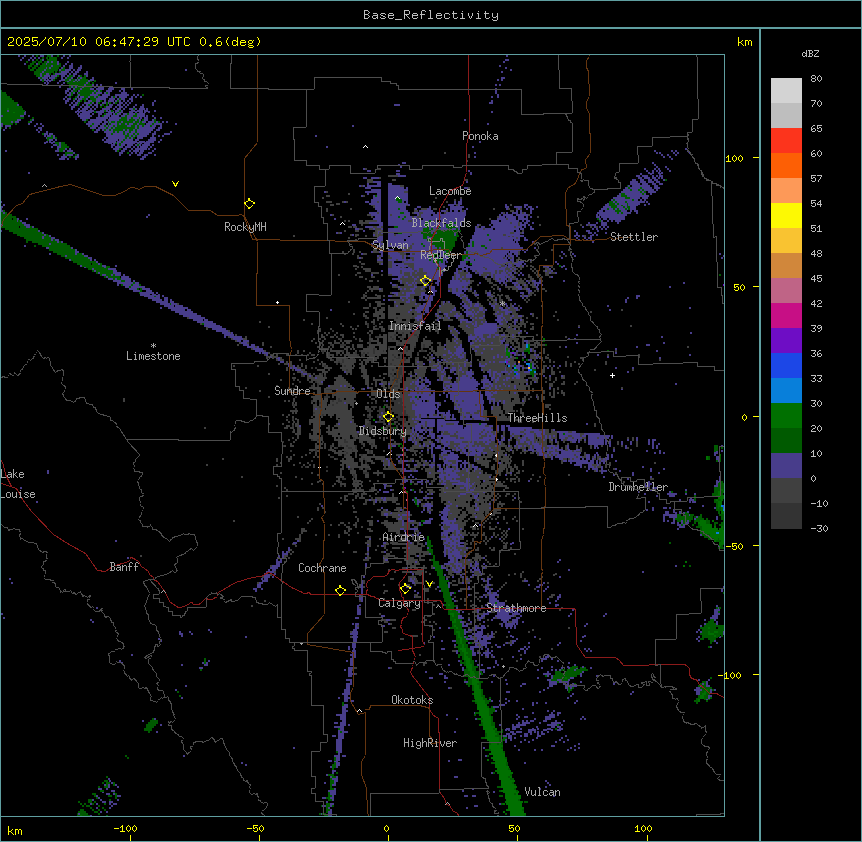Click the yellow V marker northwest of RockyMH
The height and width of the screenshot is (842, 862).
pyautogui.click(x=175, y=184)
